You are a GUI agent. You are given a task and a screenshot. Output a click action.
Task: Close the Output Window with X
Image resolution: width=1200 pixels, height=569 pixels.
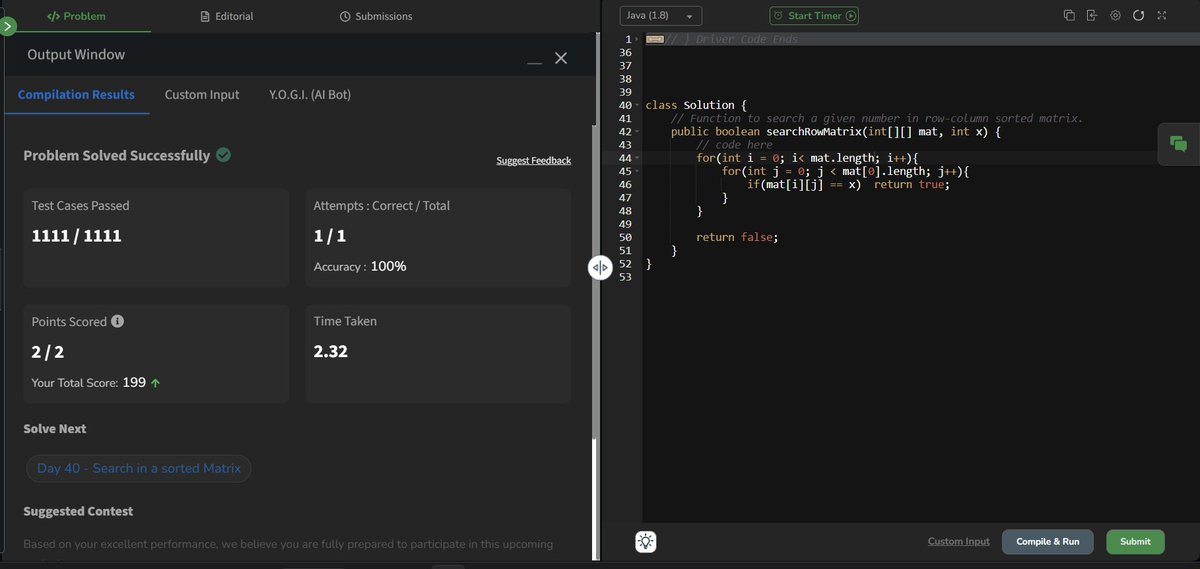point(561,58)
